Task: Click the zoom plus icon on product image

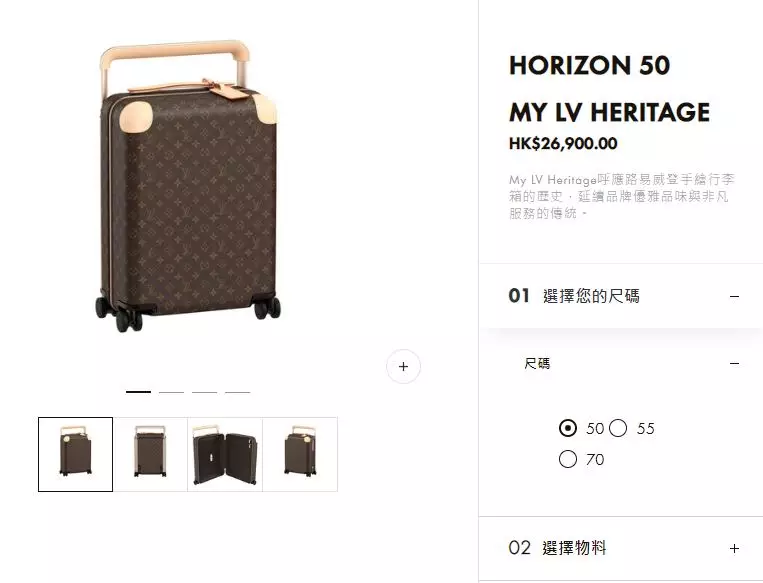Action: pos(403,366)
